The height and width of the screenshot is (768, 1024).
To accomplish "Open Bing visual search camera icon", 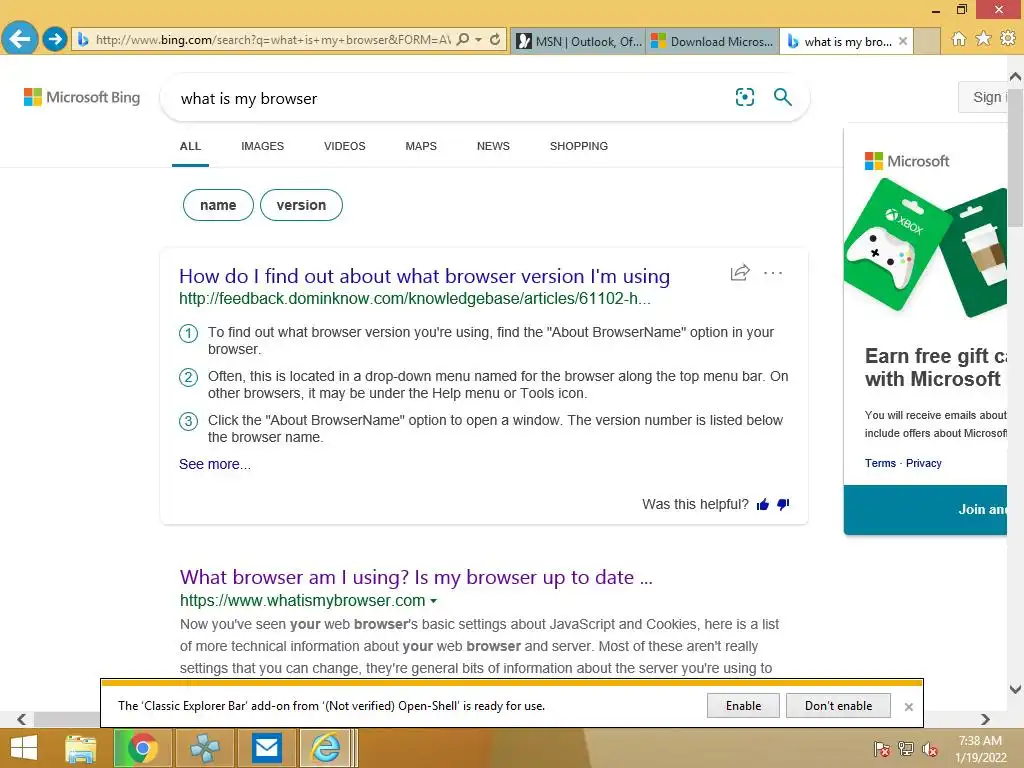I will click(x=744, y=97).
